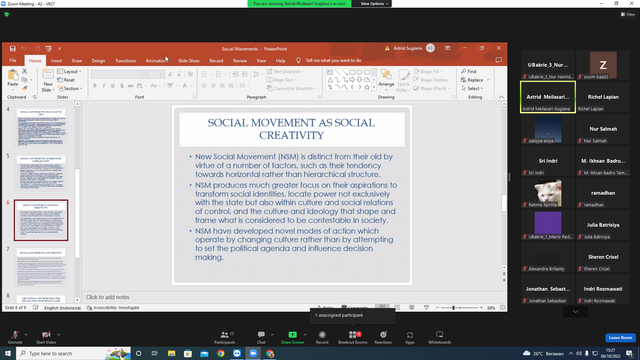Toggle Italic formatting in Font group
The width and height of the screenshot is (640, 360).
click(104, 86)
